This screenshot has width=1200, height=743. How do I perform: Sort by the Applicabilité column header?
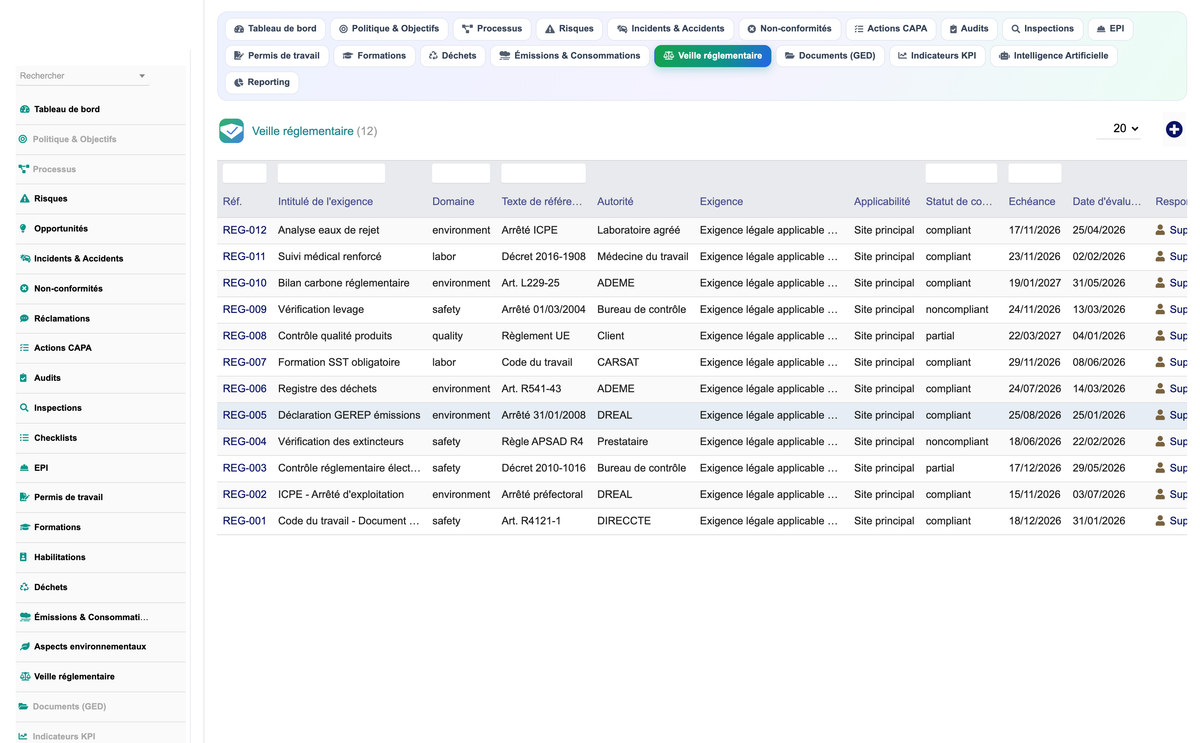(x=882, y=202)
